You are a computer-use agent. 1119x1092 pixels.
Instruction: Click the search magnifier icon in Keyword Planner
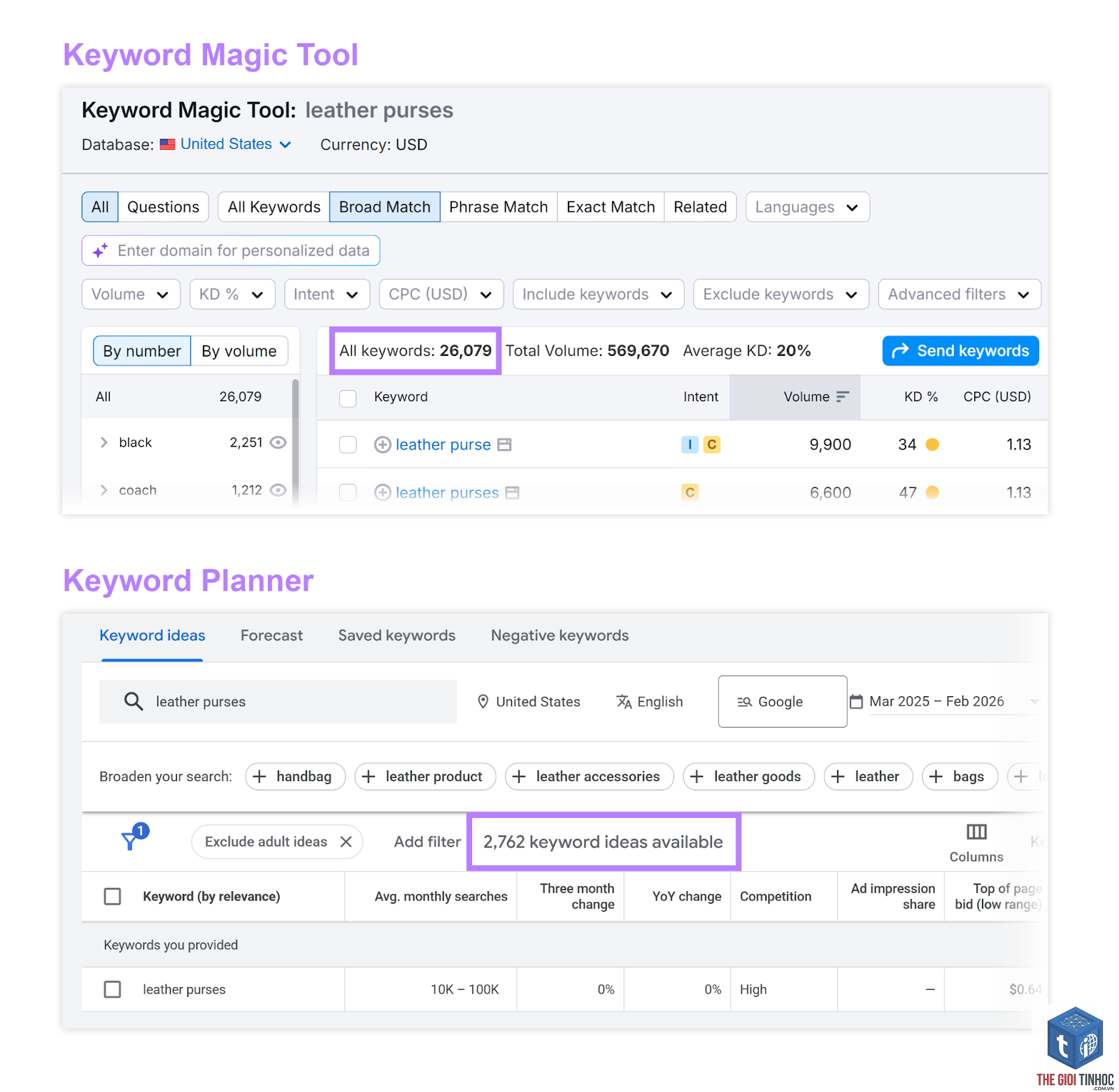(133, 701)
